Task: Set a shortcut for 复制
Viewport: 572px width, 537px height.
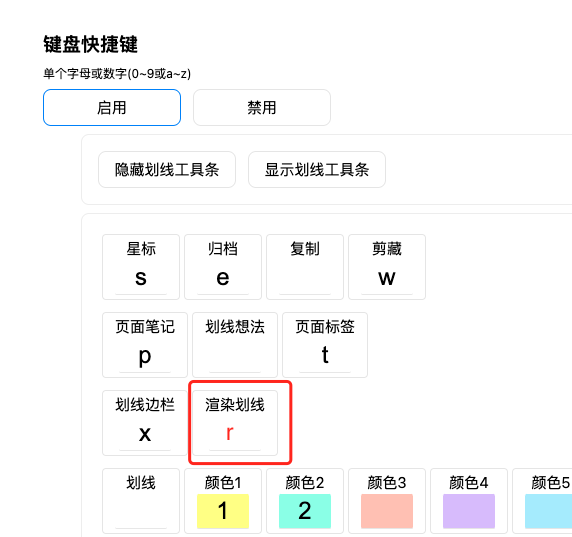Action: (x=305, y=278)
